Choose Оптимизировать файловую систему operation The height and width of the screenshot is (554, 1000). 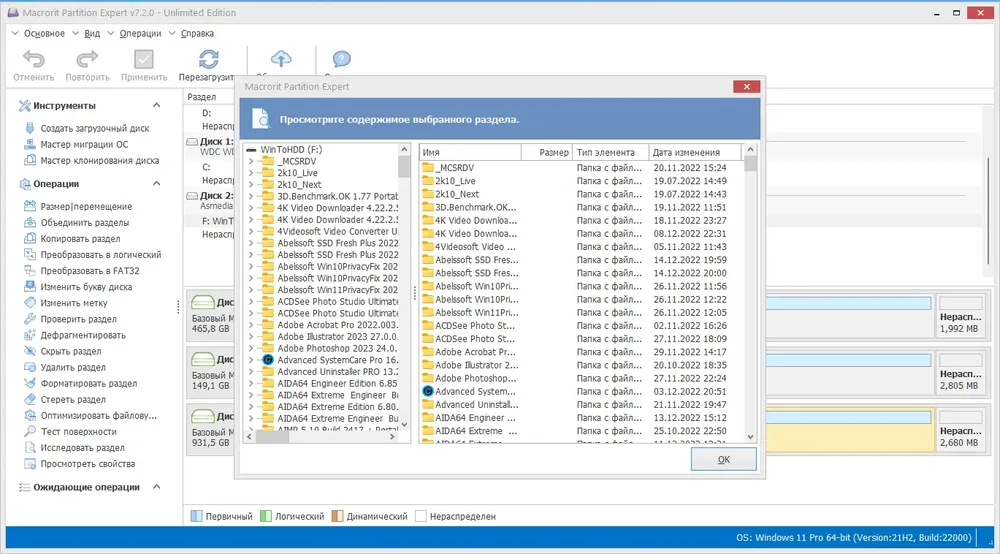98,416
